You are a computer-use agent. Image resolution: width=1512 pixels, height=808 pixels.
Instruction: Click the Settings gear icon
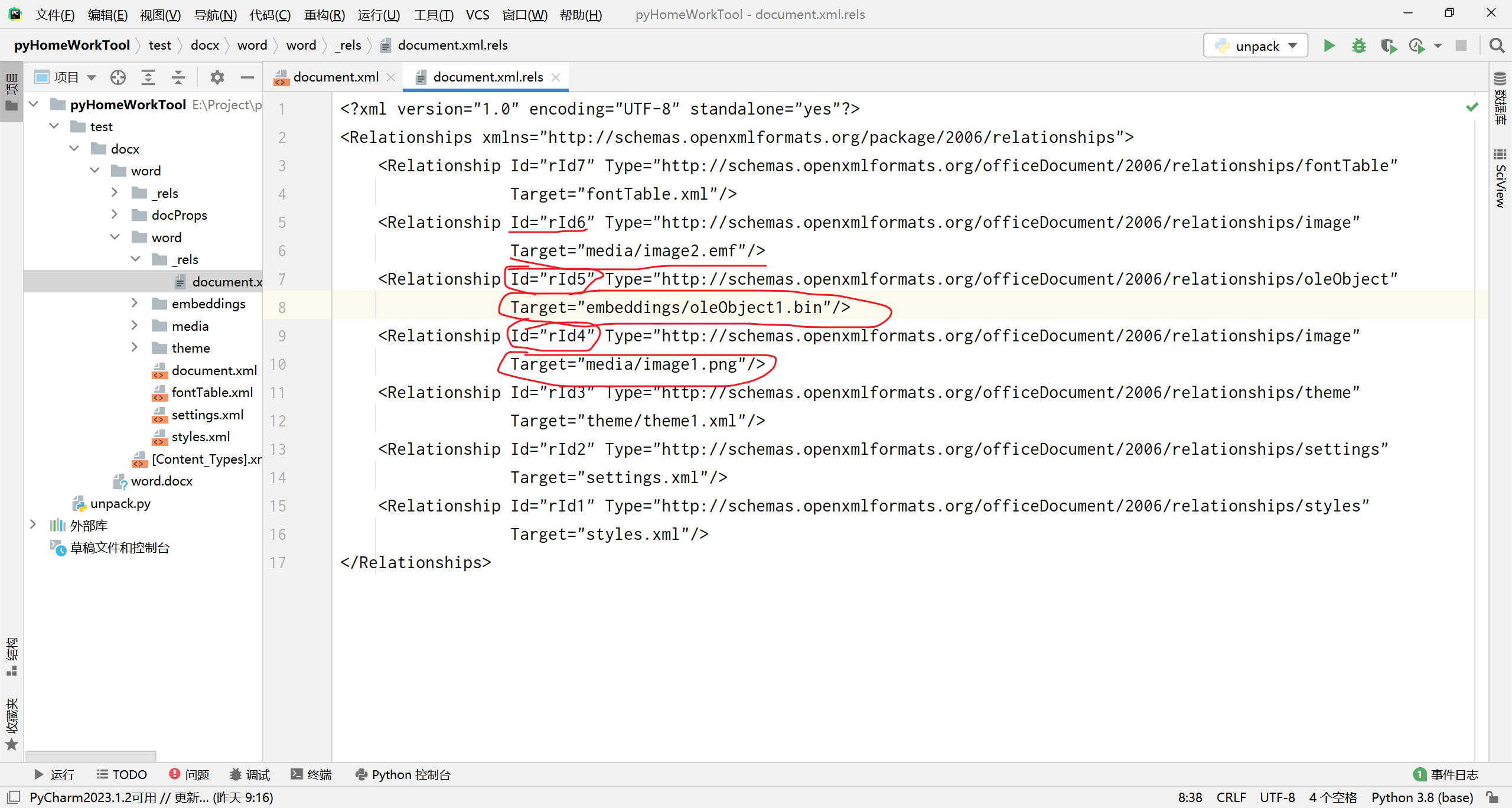(218, 77)
